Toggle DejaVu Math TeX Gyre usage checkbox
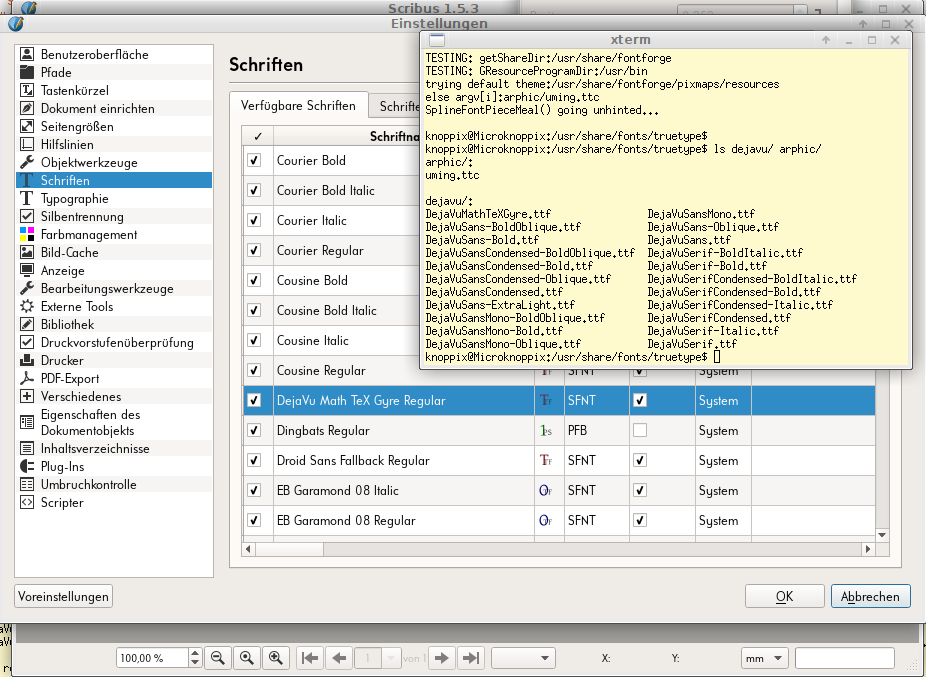The height and width of the screenshot is (677, 926). point(254,400)
